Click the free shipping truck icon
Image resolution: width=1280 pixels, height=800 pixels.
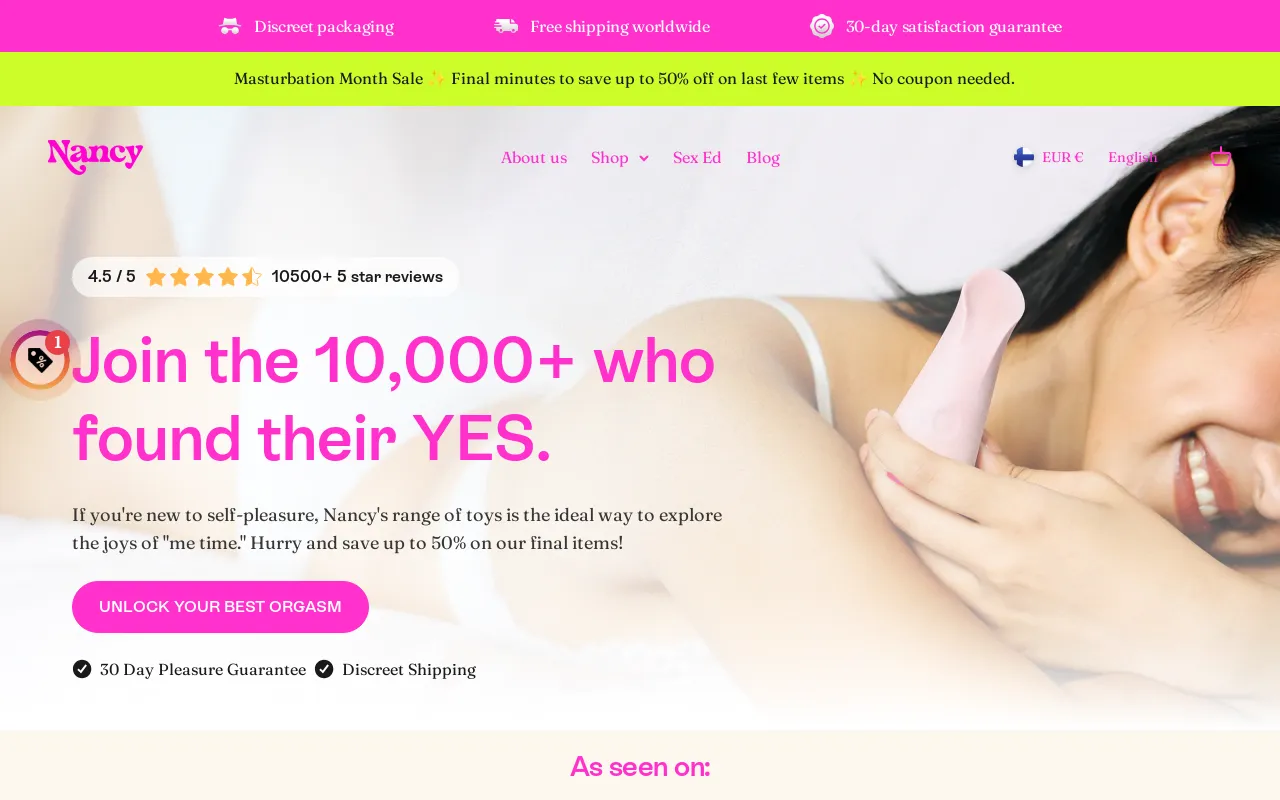pos(506,26)
